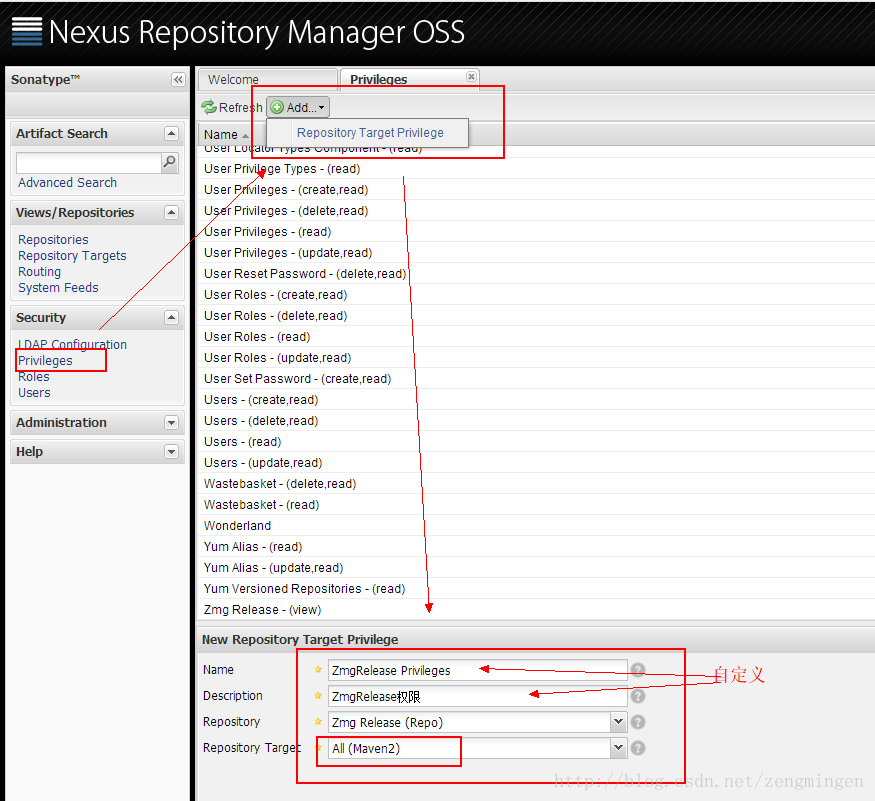
Task: Open the Repository dropdown arrow
Action: [x=618, y=722]
